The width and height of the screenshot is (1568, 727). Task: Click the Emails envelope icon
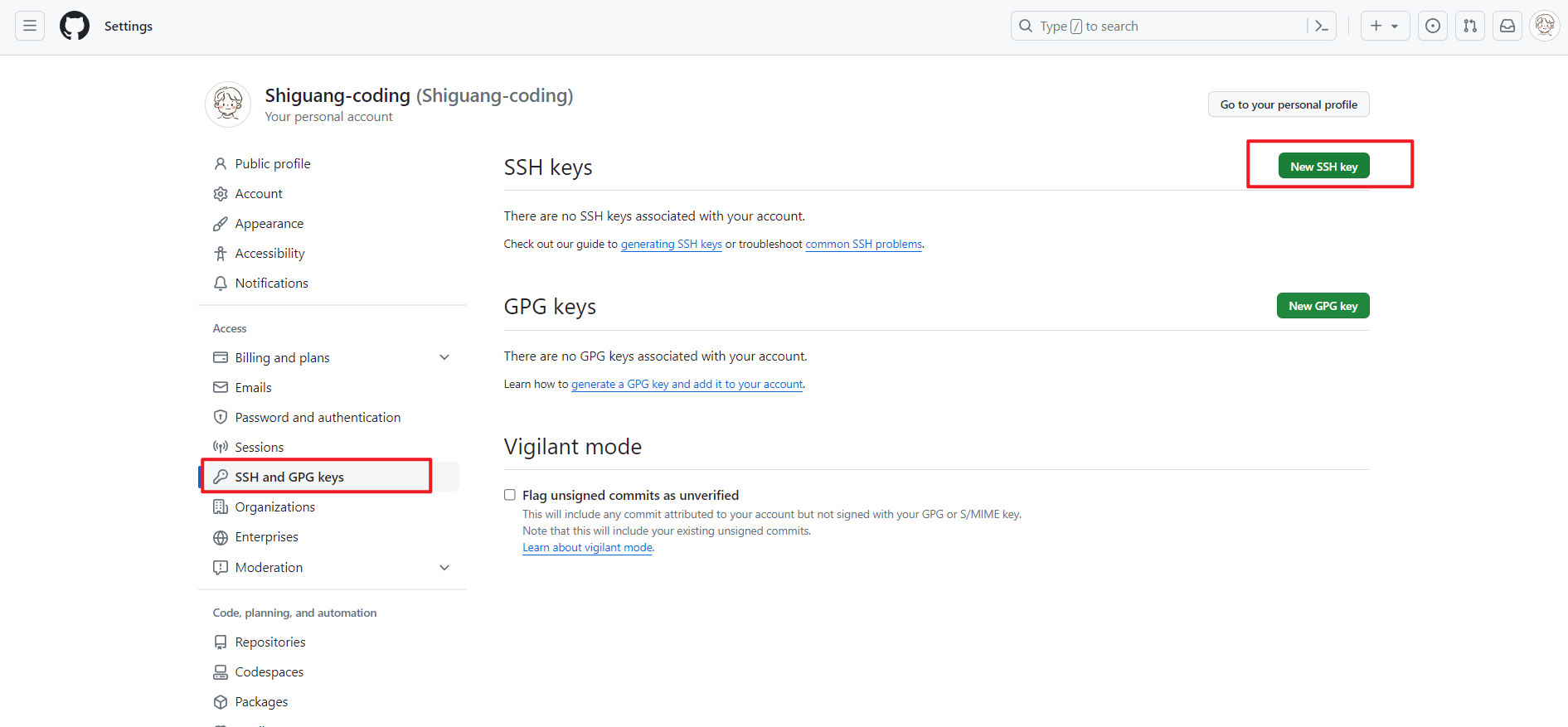(221, 387)
